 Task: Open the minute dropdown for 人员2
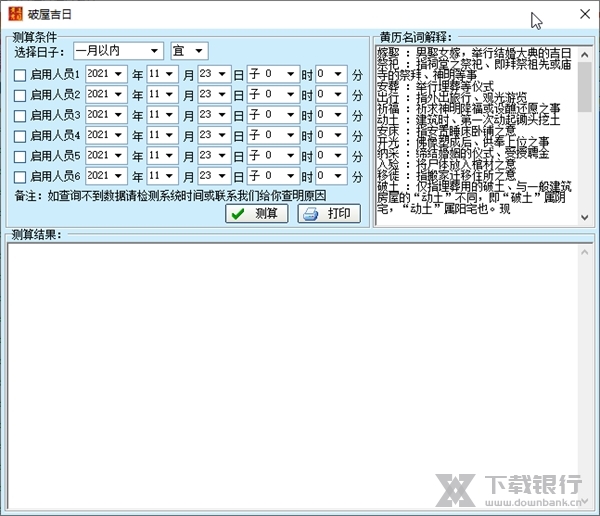[331, 94]
